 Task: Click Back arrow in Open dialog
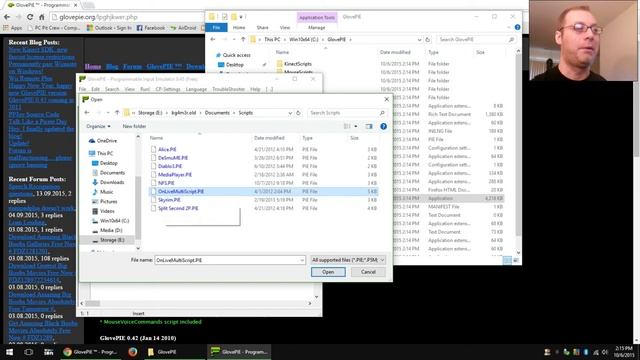pos(87,113)
